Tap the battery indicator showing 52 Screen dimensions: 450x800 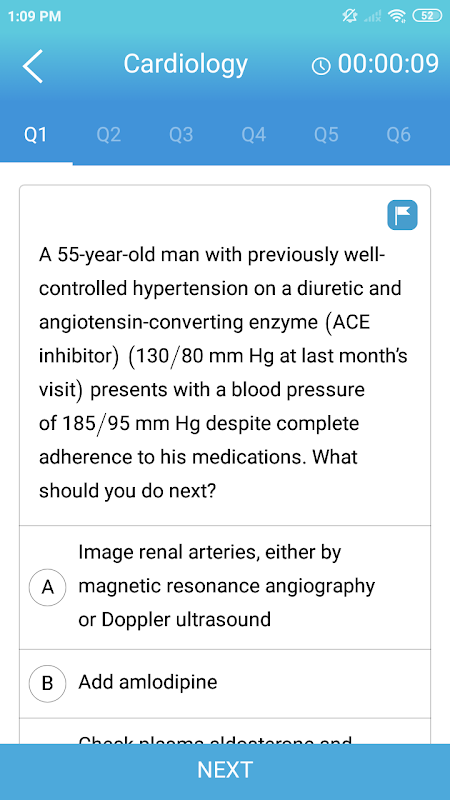pos(427,16)
